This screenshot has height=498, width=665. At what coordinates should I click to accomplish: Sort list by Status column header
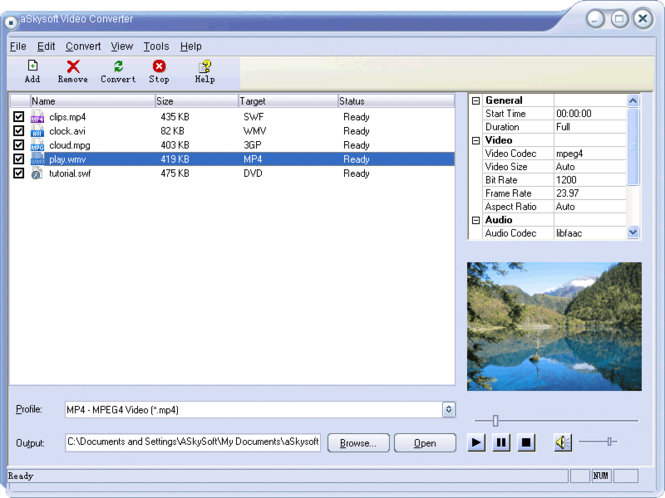(x=396, y=101)
